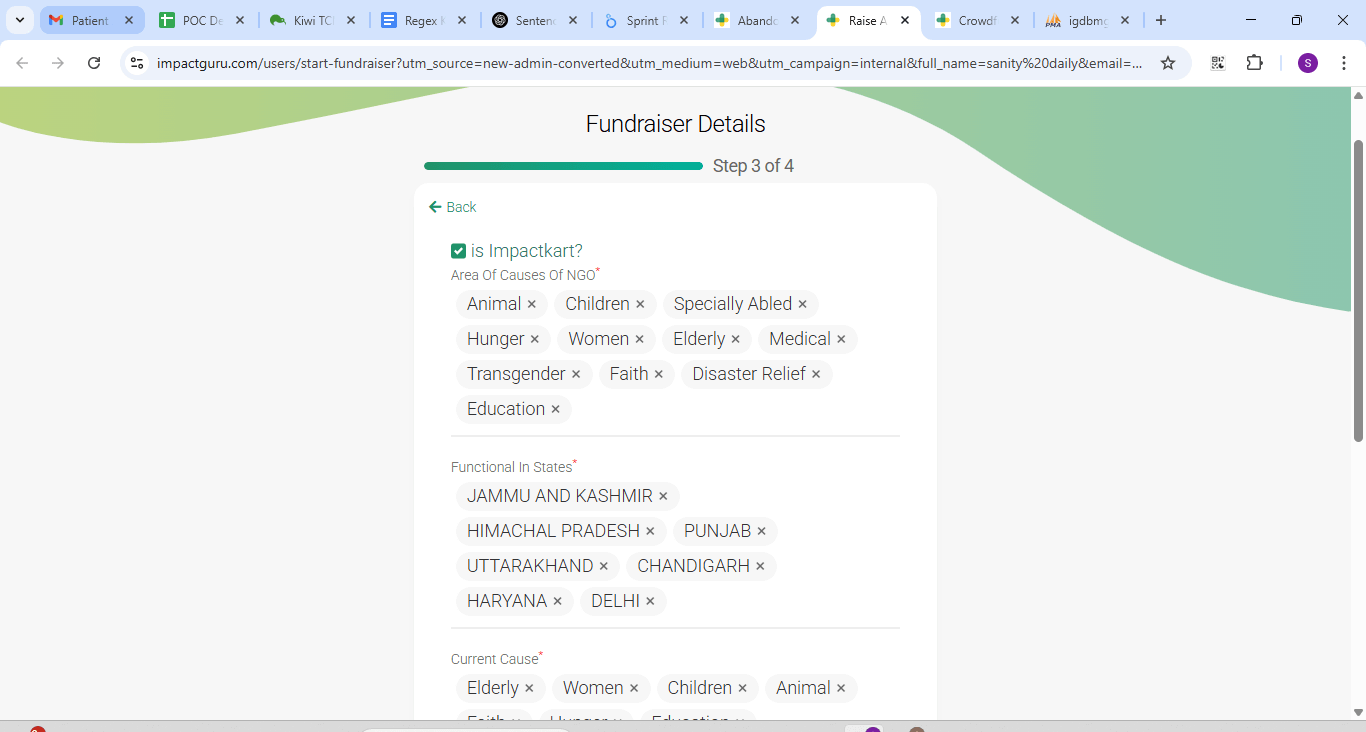Bookmark this page with star icon
Viewport: 1366px width, 732px height.
click(x=1167, y=63)
